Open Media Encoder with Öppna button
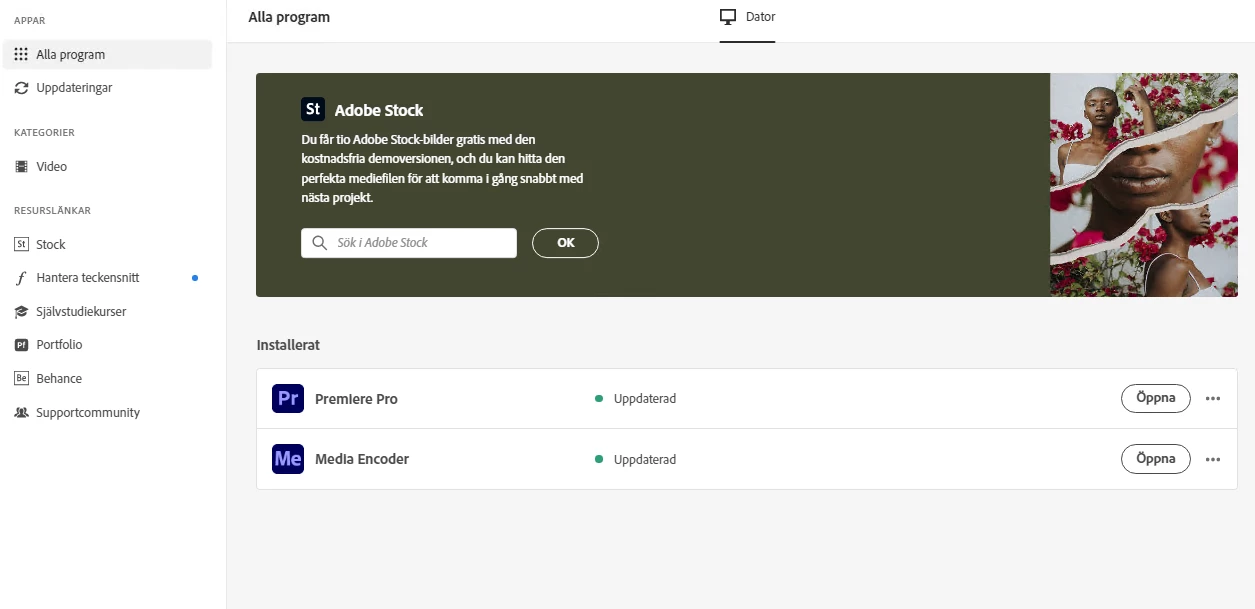The height and width of the screenshot is (609, 1255). click(x=1156, y=459)
